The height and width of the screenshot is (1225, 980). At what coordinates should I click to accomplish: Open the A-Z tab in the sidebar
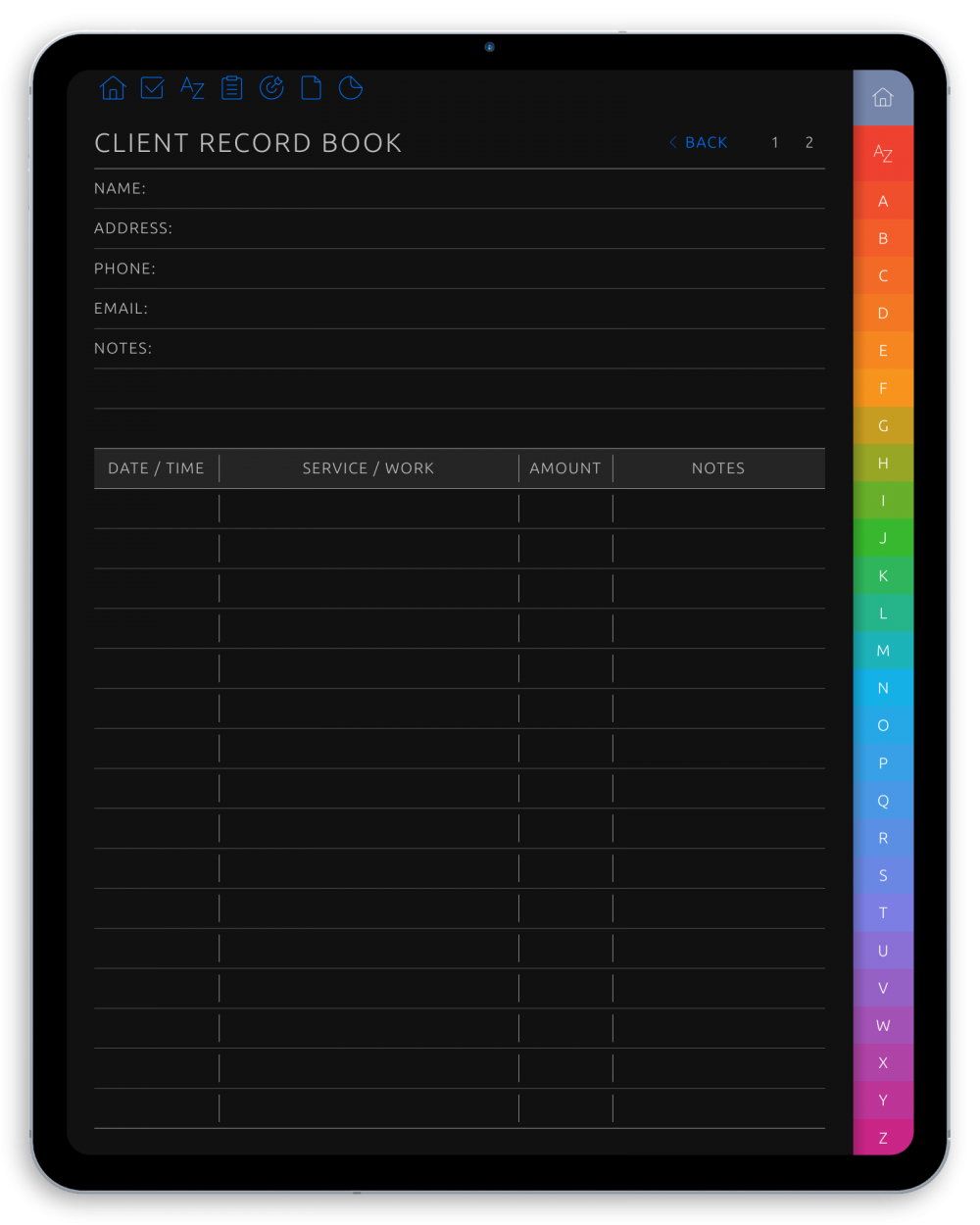883,153
